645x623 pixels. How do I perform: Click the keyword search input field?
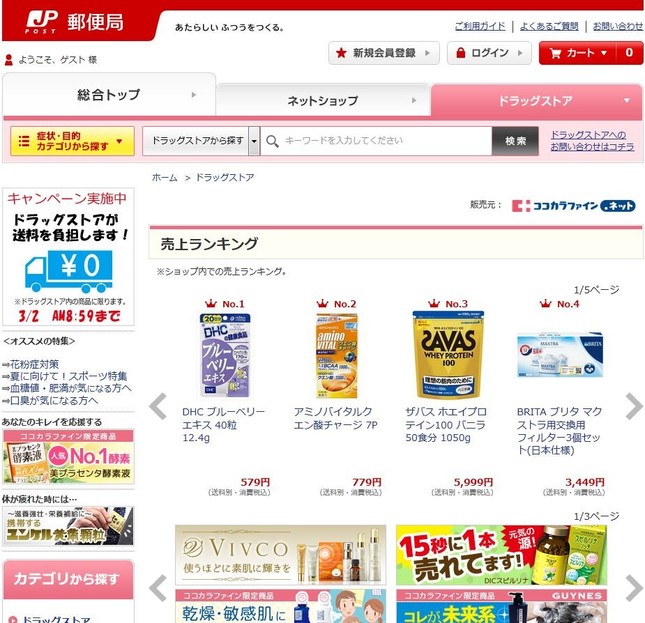click(x=376, y=141)
